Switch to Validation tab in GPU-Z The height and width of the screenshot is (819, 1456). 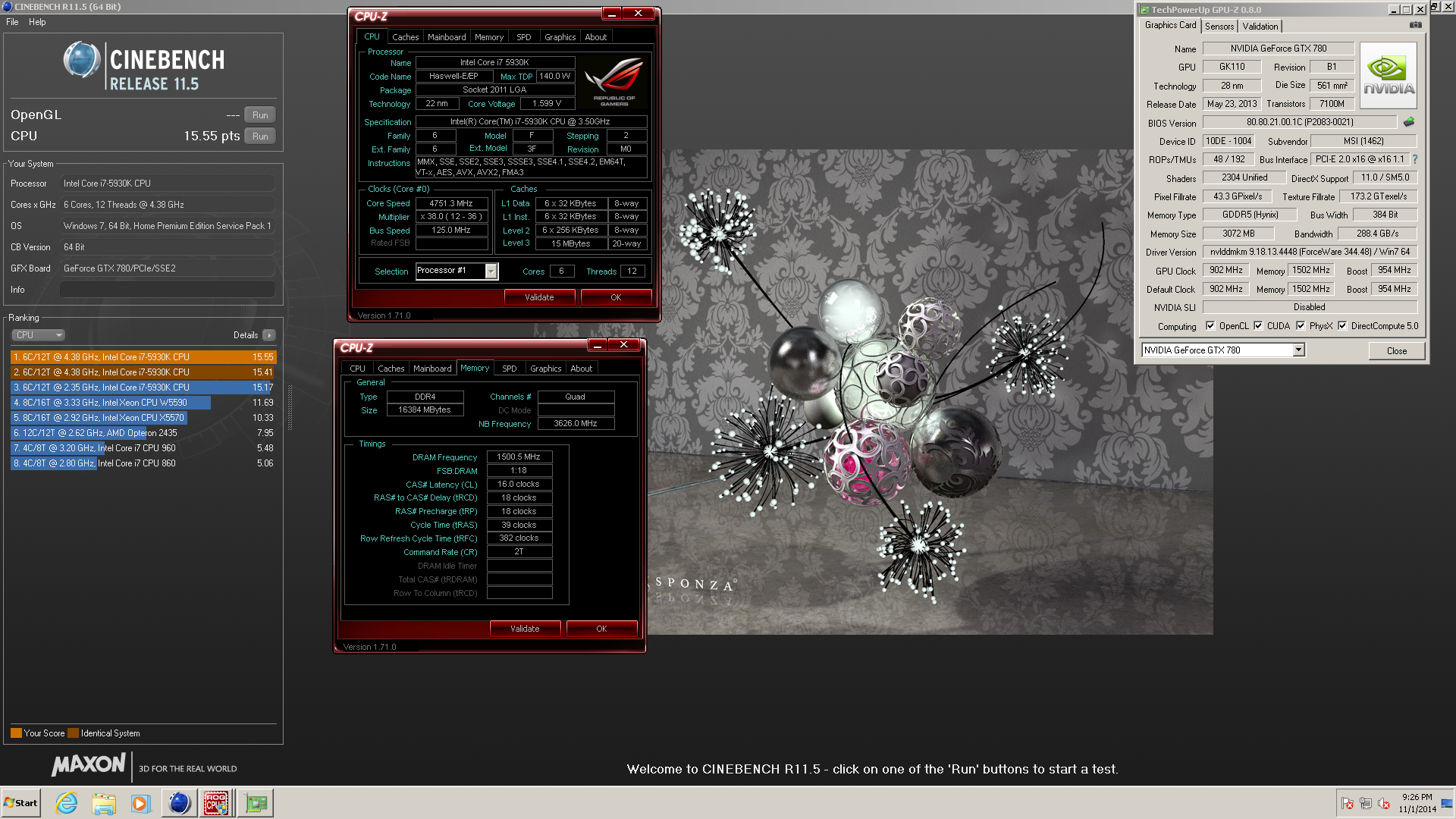[1260, 27]
